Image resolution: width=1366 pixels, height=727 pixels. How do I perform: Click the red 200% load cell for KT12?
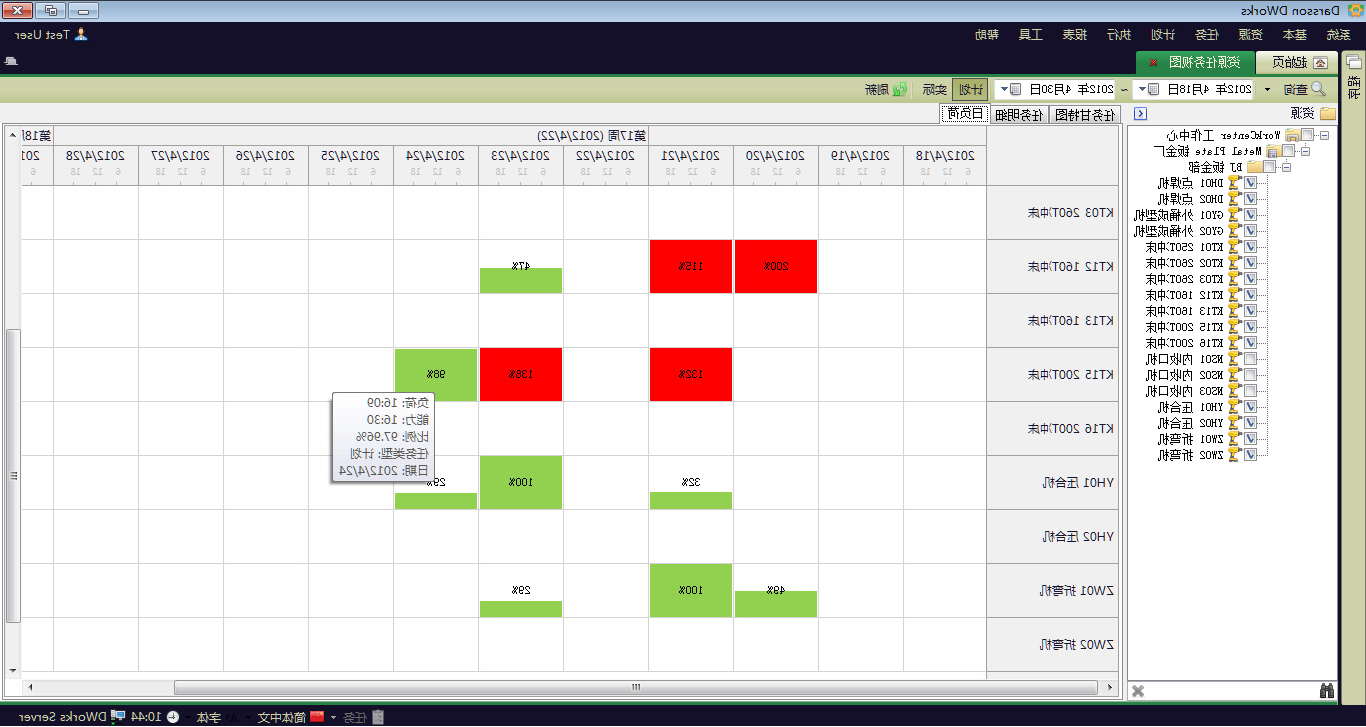775,266
